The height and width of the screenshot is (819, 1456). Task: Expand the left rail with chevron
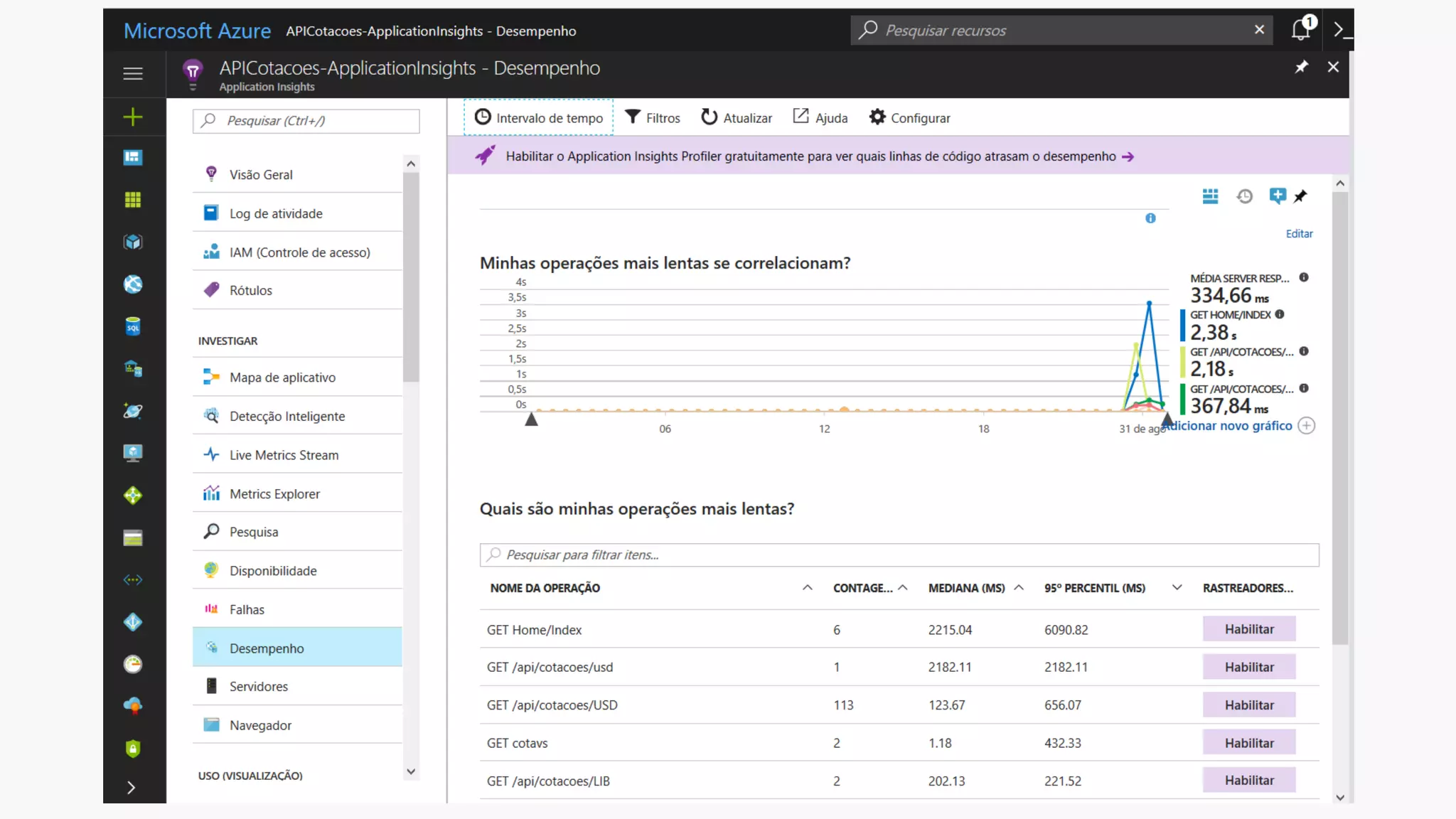(131, 787)
